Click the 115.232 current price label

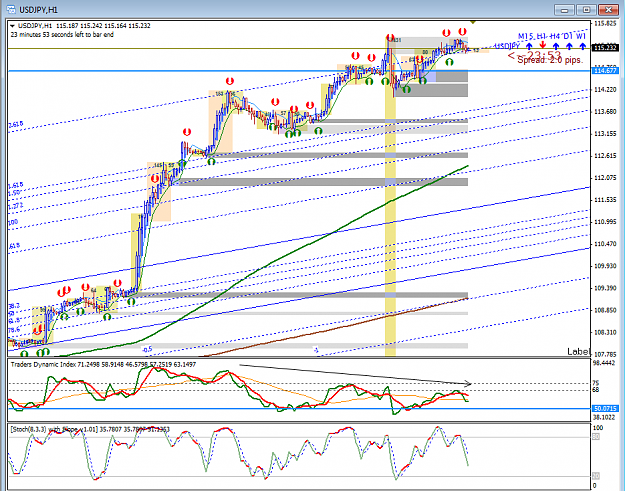[x=605, y=48]
